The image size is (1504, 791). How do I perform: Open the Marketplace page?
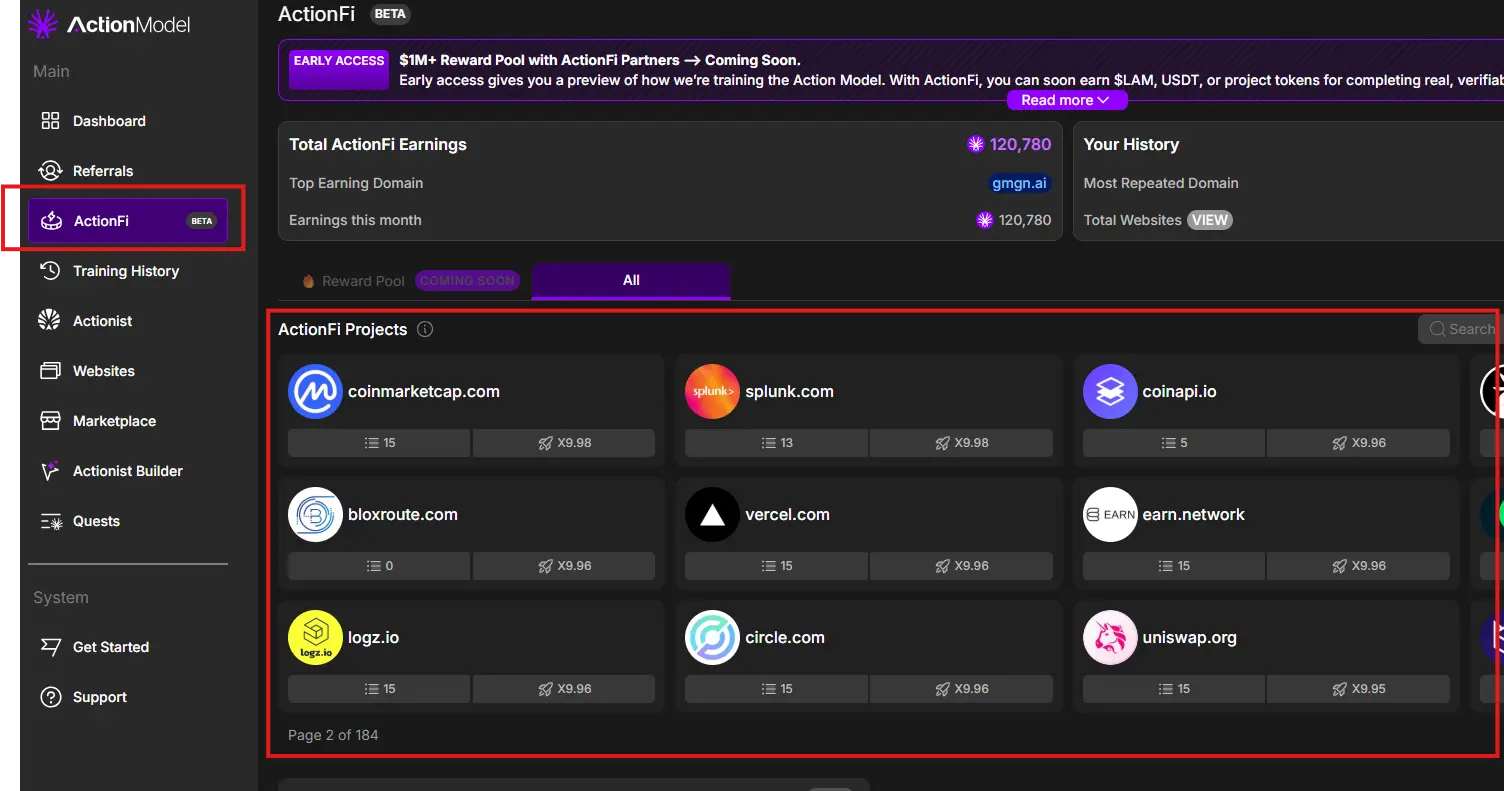pos(128,421)
